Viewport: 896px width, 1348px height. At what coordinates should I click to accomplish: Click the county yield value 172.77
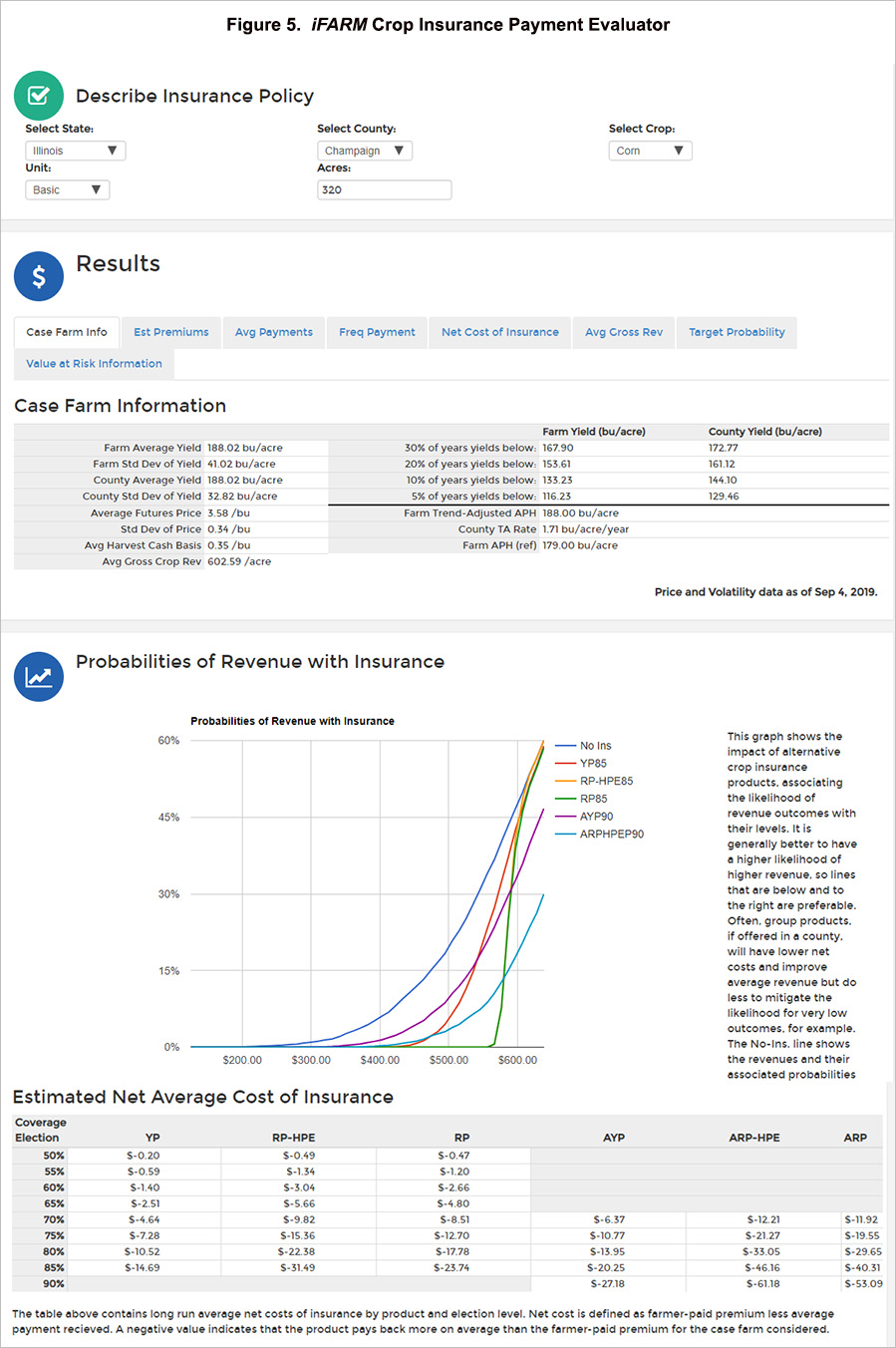tap(724, 448)
